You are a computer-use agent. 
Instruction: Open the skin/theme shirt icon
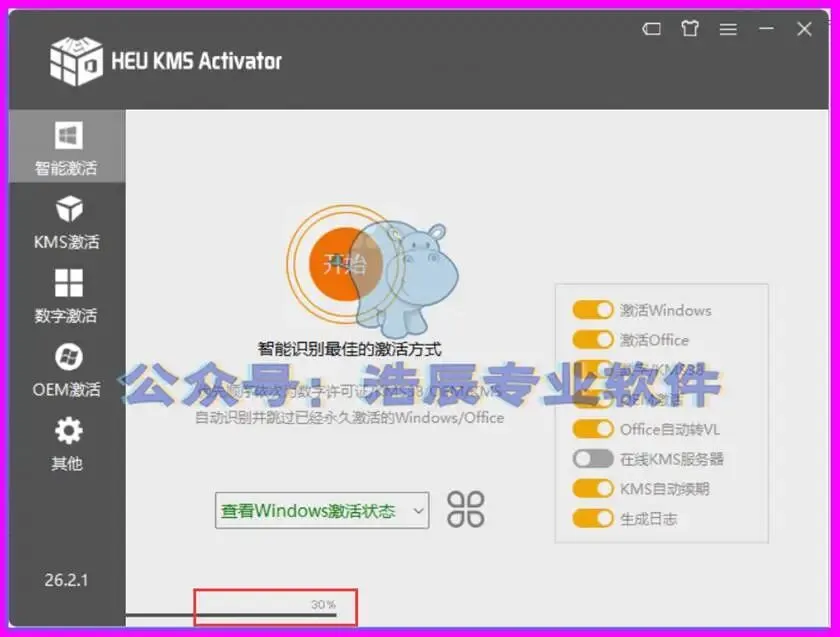690,28
